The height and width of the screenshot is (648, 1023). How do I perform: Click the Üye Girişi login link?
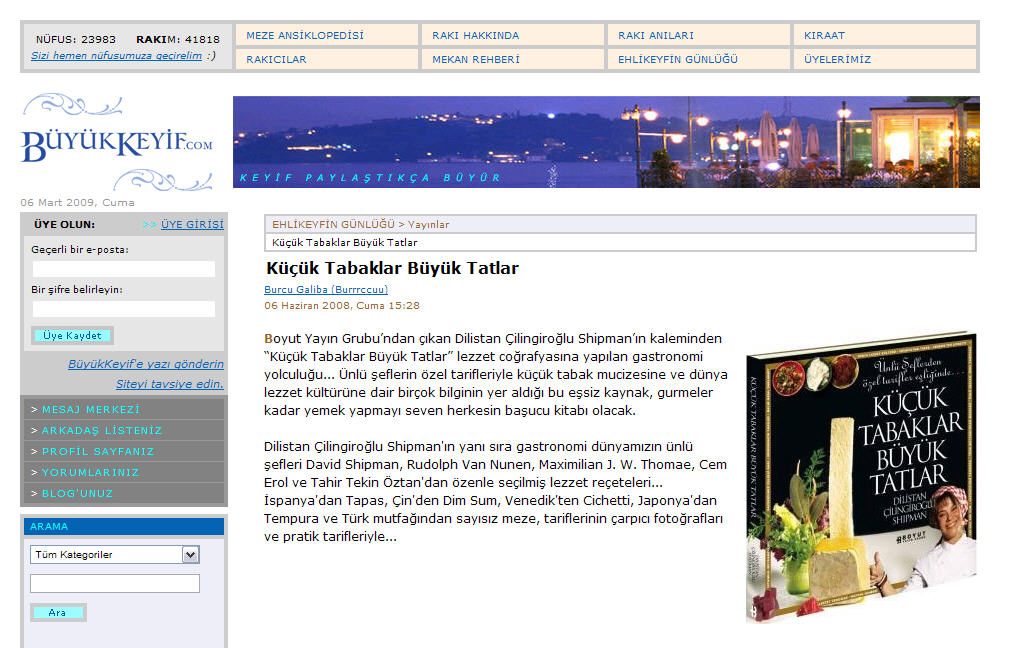(192, 224)
